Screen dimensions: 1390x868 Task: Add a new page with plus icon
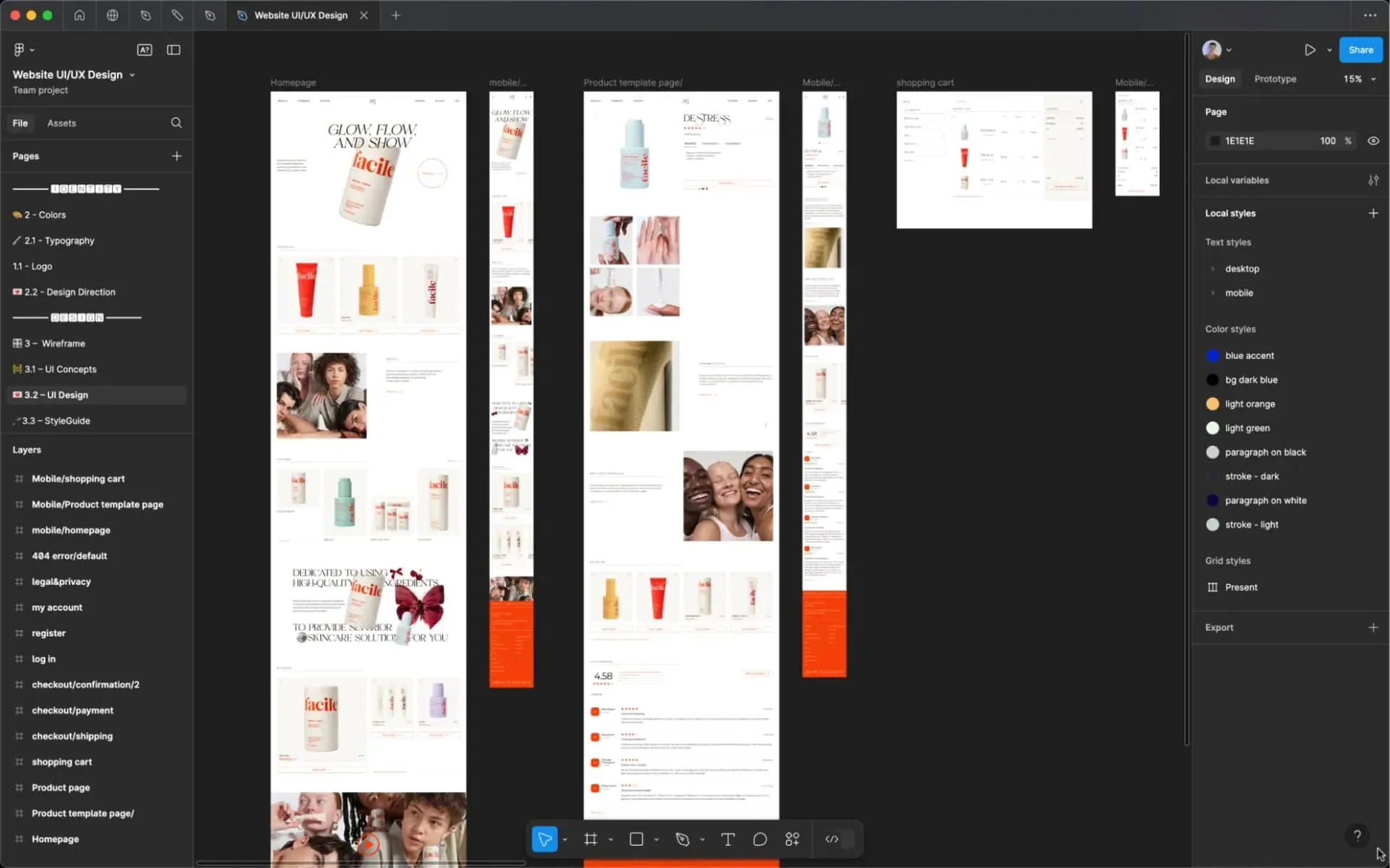click(x=177, y=156)
